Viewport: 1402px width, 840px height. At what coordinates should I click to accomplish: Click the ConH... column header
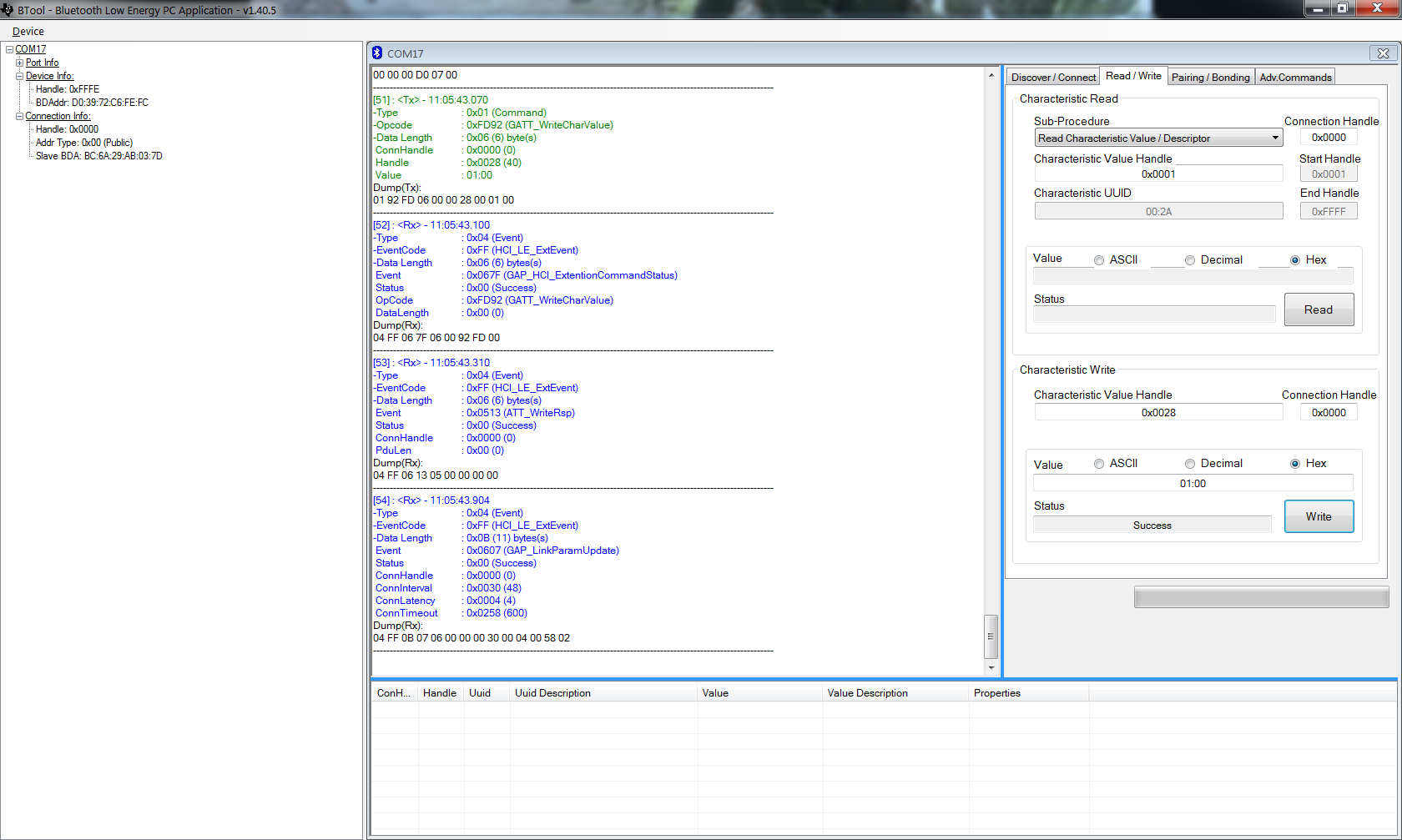[x=394, y=692]
